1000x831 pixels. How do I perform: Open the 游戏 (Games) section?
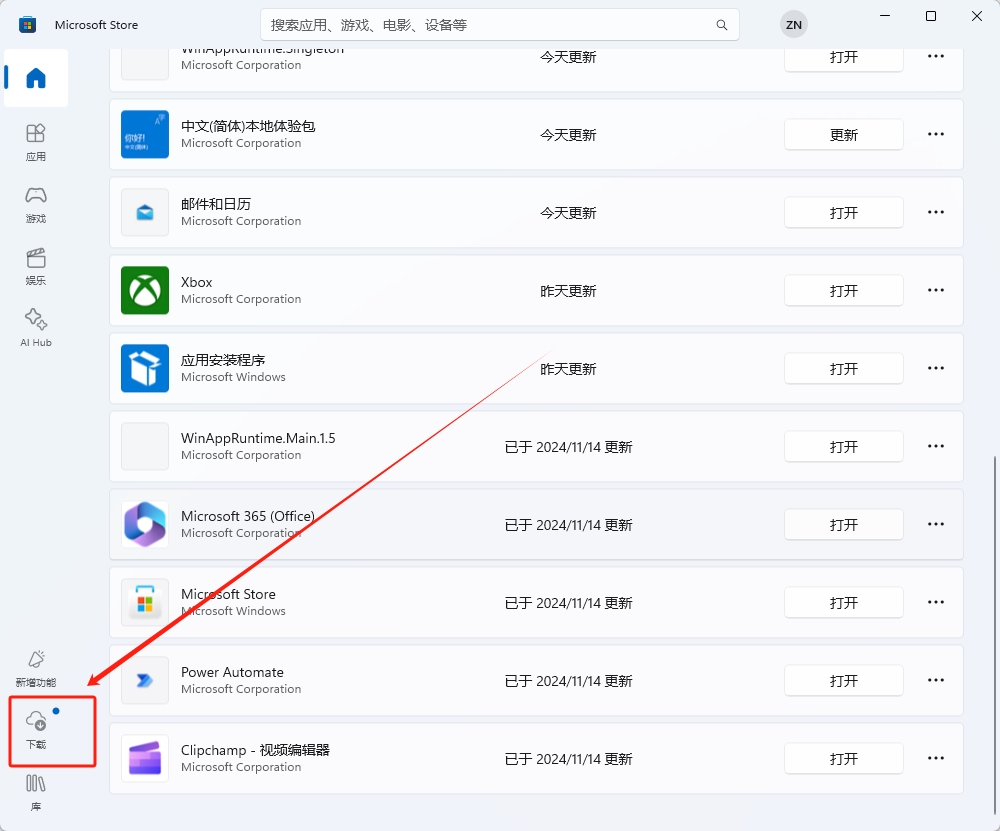[36, 203]
